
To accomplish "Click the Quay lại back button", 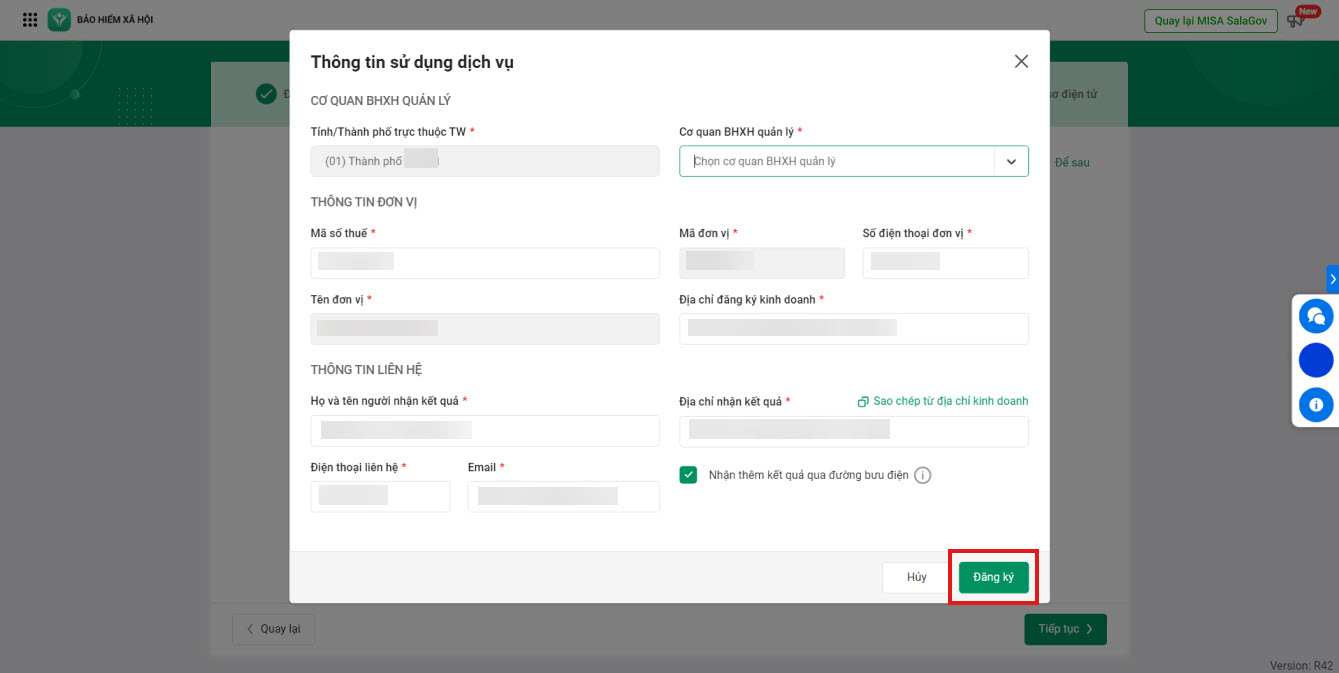I will point(273,629).
